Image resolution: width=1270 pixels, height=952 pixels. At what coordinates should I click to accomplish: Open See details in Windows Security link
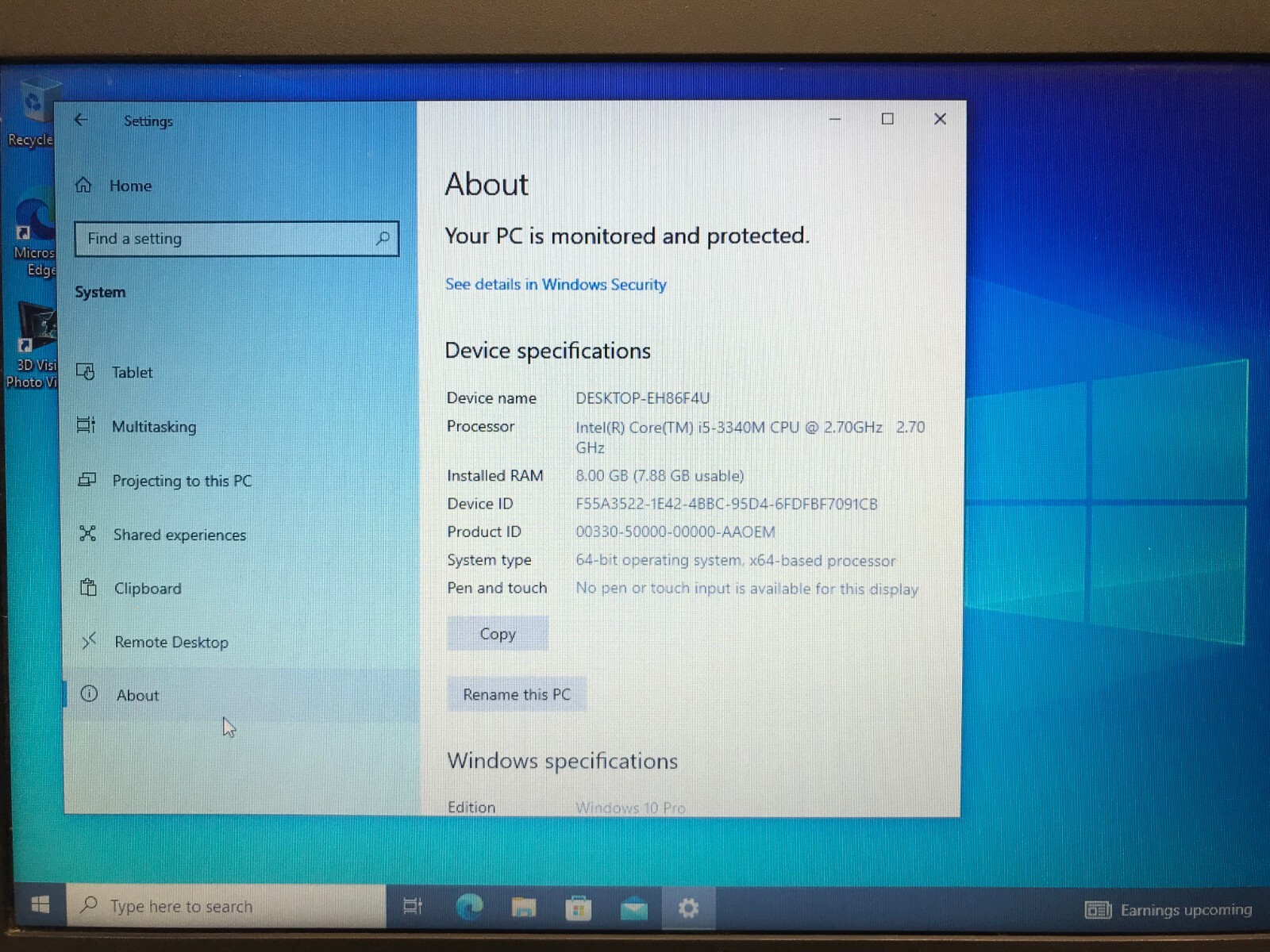coord(556,284)
